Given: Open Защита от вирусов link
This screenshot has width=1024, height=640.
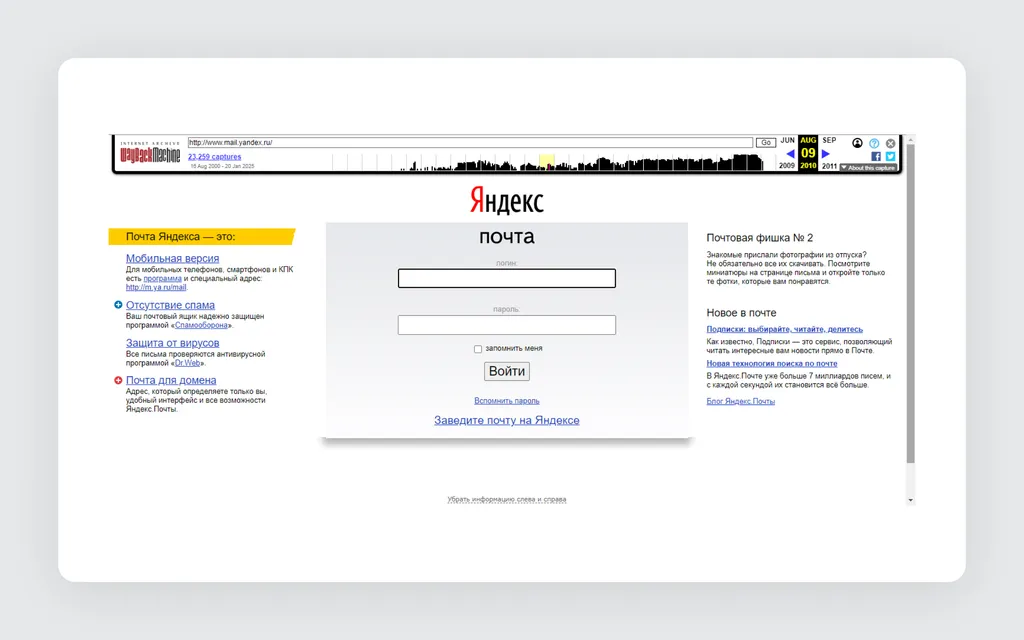Looking at the screenshot, I should 172,343.
